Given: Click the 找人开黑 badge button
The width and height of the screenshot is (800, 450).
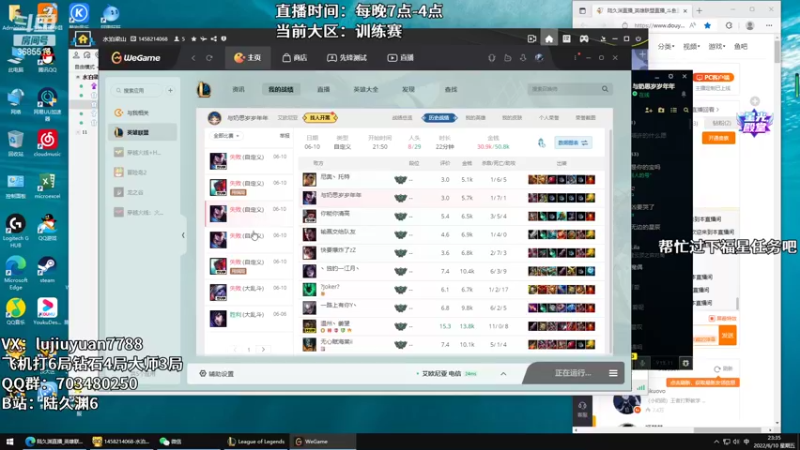Looking at the screenshot, I should 320,118.
